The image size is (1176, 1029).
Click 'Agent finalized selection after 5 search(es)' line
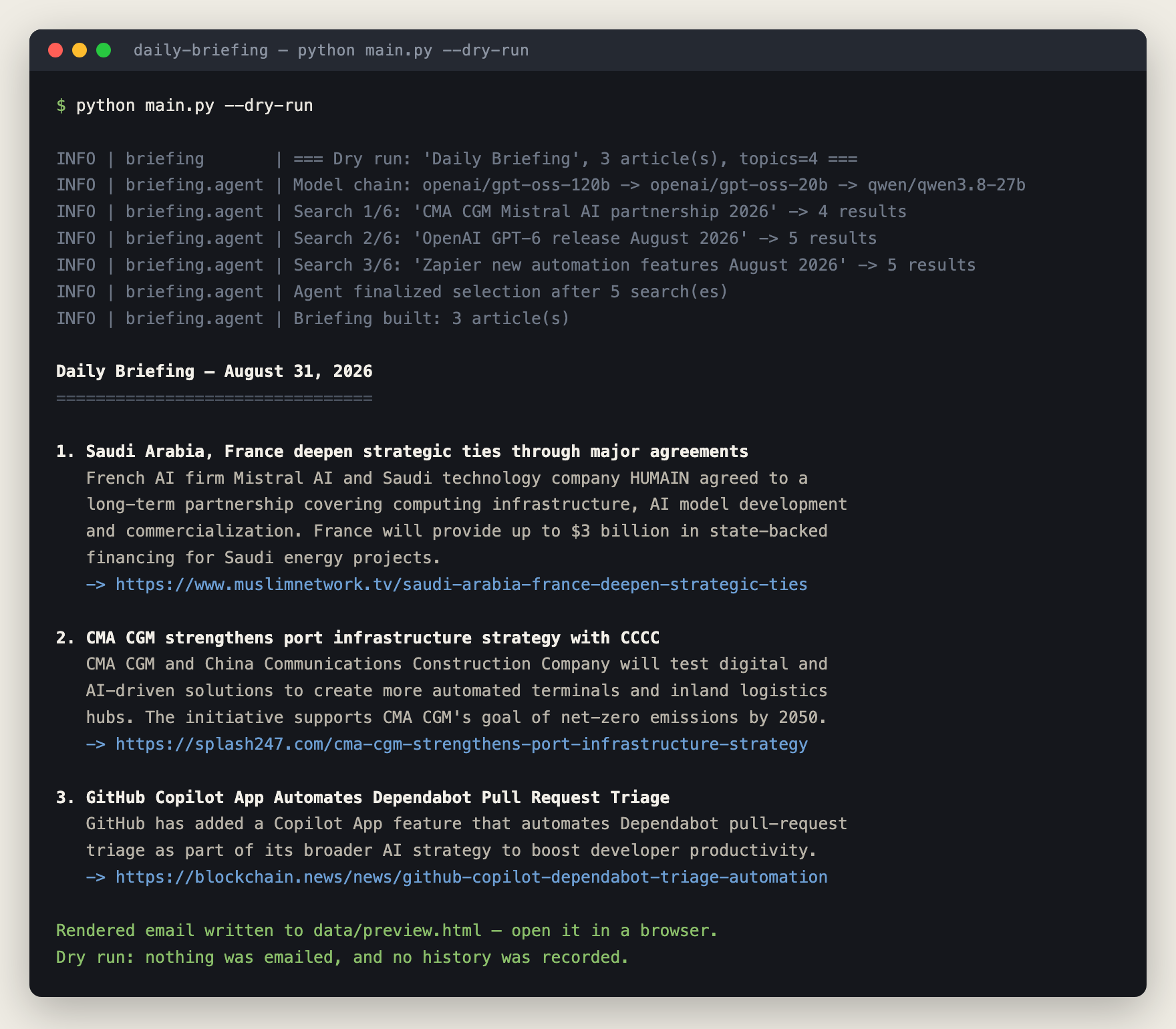click(x=392, y=292)
